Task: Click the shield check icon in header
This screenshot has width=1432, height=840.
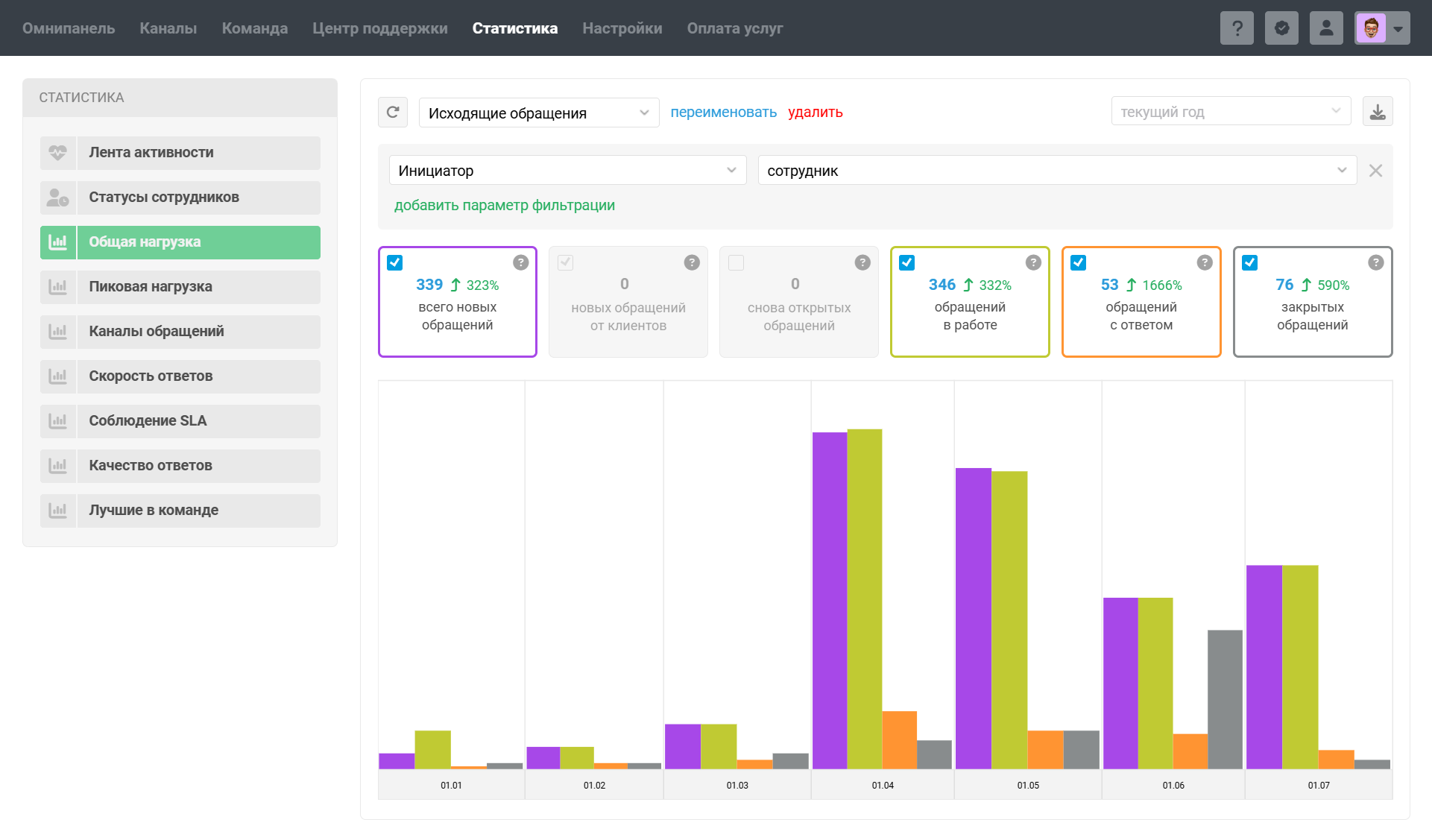Action: (x=1281, y=28)
